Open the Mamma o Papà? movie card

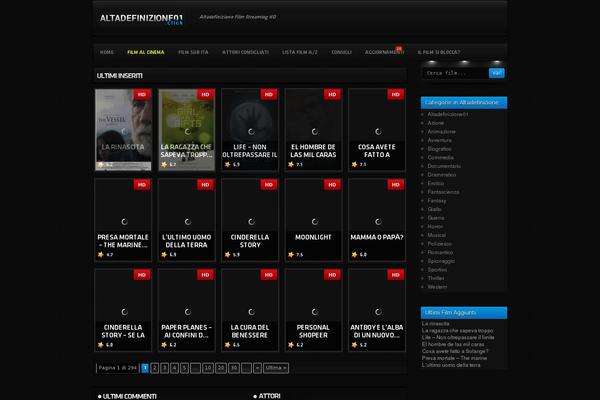pyautogui.click(x=377, y=220)
